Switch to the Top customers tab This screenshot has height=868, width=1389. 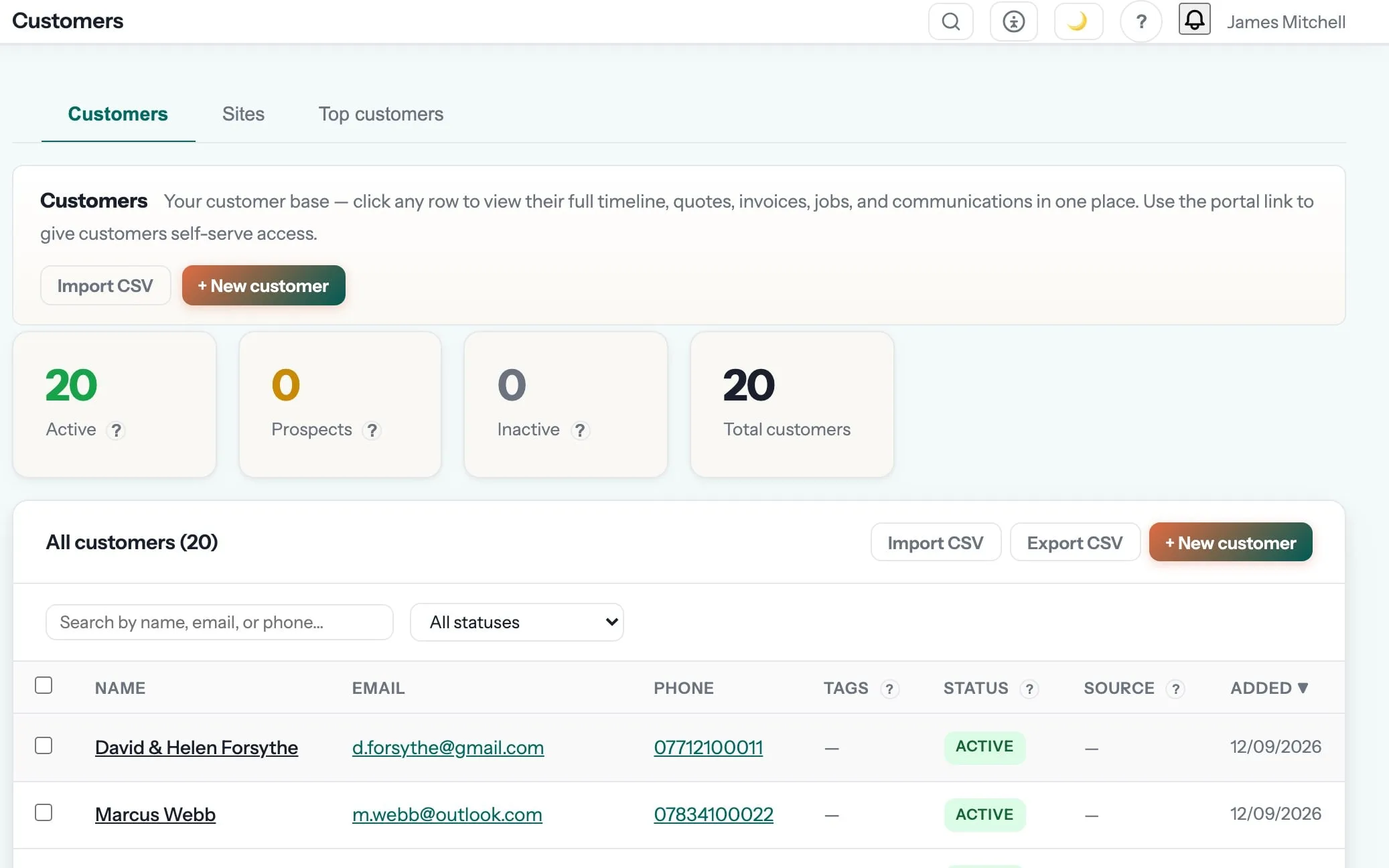coord(380,114)
